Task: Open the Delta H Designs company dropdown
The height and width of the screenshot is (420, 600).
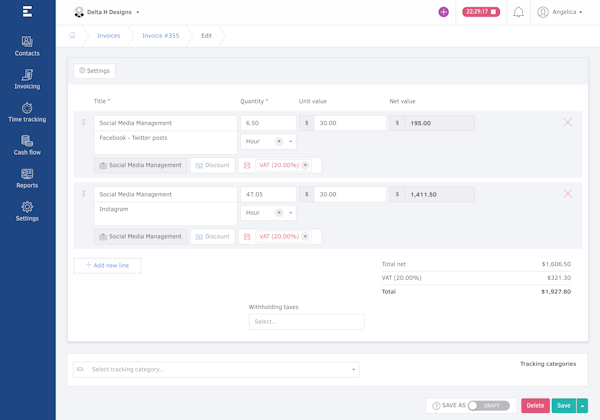Action: (x=138, y=12)
